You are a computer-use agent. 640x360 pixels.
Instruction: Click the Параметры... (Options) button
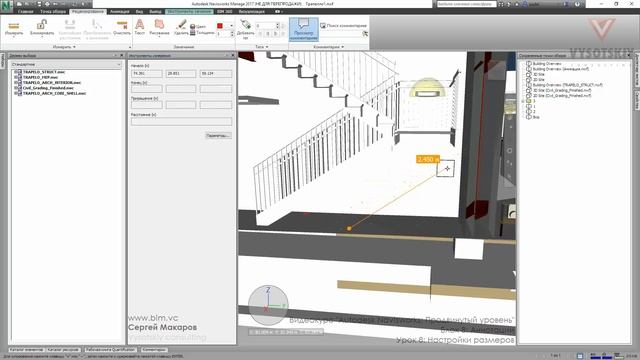[x=218, y=136]
